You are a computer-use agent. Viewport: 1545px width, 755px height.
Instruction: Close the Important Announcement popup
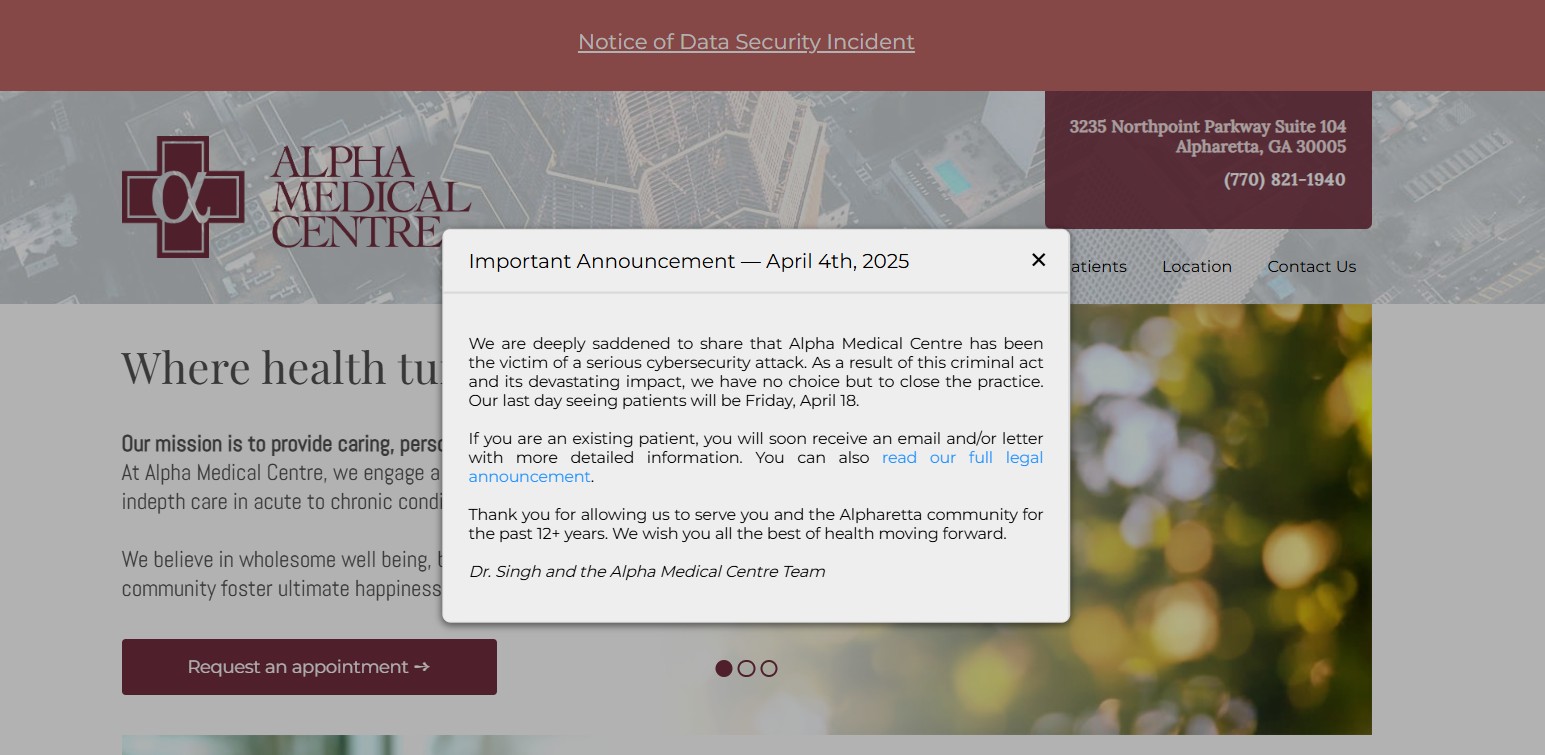click(1038, 260)
